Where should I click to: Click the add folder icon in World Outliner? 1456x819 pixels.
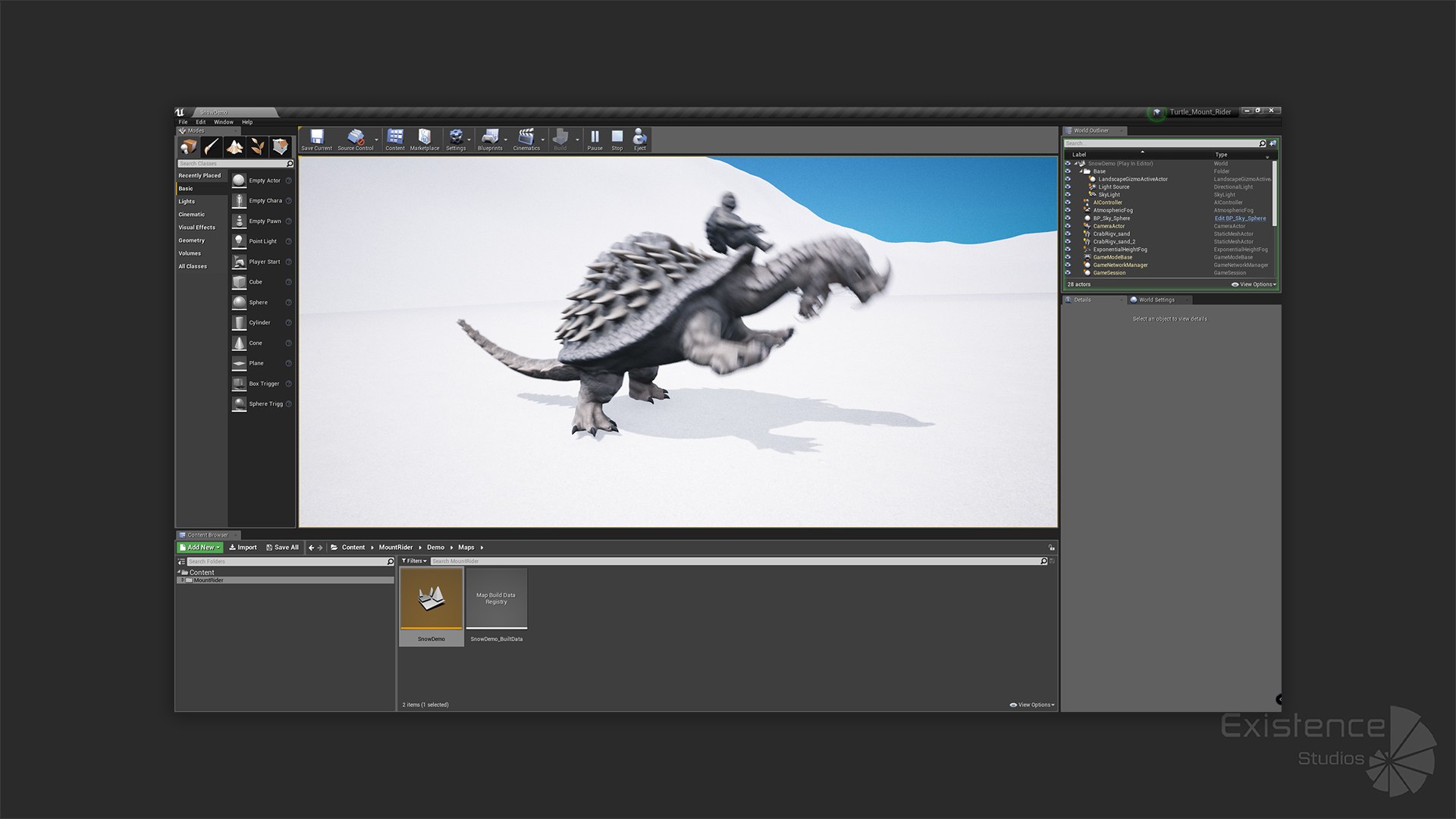tap(1273, 143)
